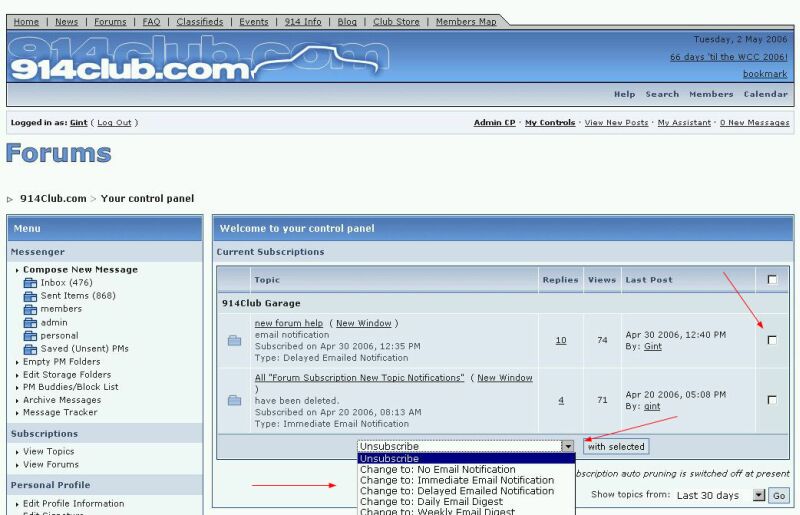Viewport: 800px width, 515px height.
Task: Click the 4 replies link
Action: coord(561,401)
